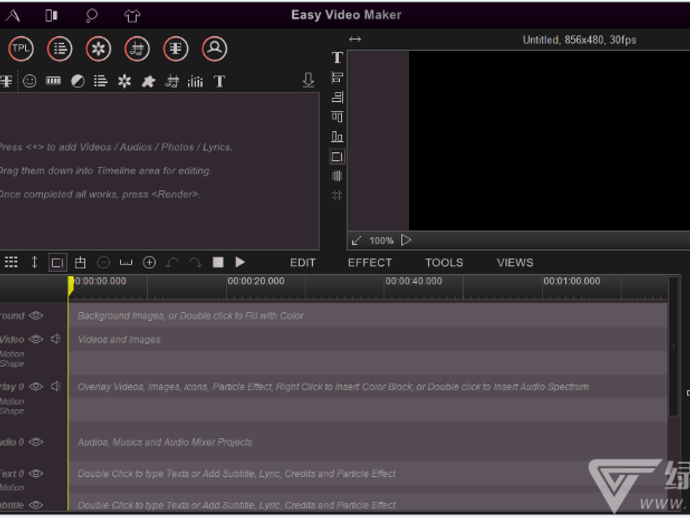The width and height of the screenshot is (690, 518).
Task: Toggle the dense grid icon beside preview
Action: pos(337,176)
